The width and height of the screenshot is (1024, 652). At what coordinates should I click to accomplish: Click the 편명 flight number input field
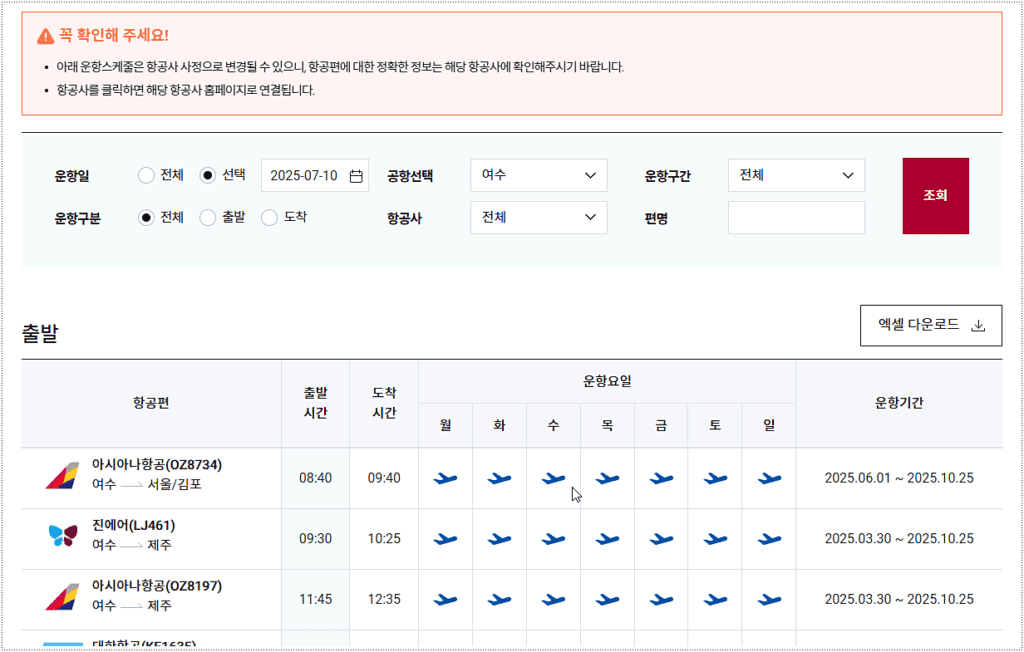[x=796, y=218]
